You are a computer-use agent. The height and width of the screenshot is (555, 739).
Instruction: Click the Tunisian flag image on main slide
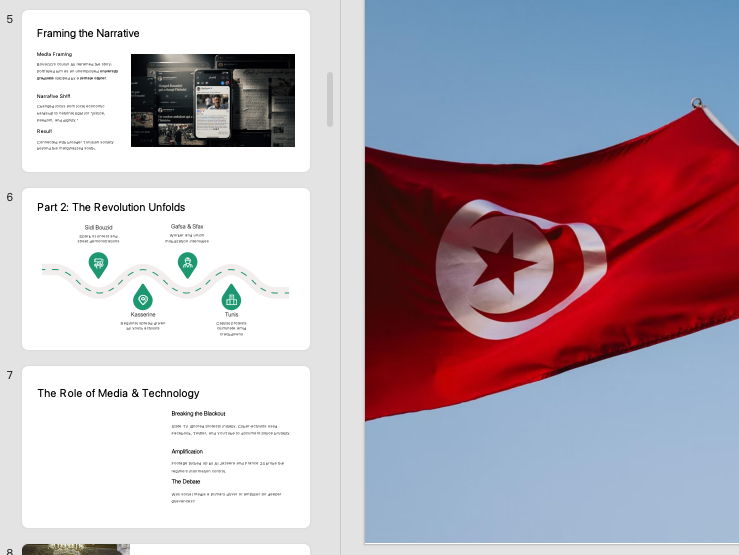[x=552, y=271]
